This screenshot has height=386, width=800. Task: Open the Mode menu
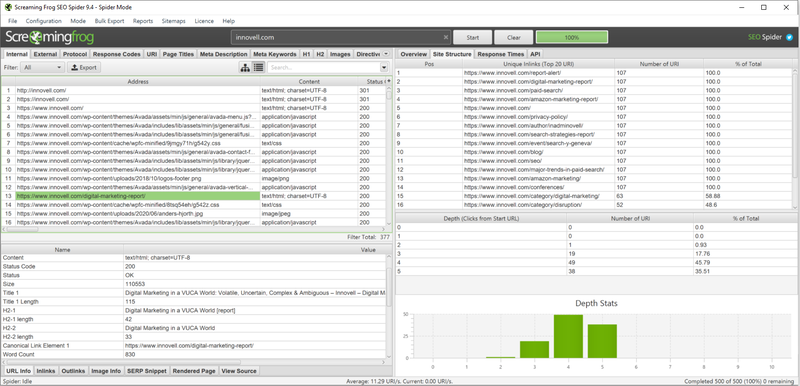tap(78, 21)
